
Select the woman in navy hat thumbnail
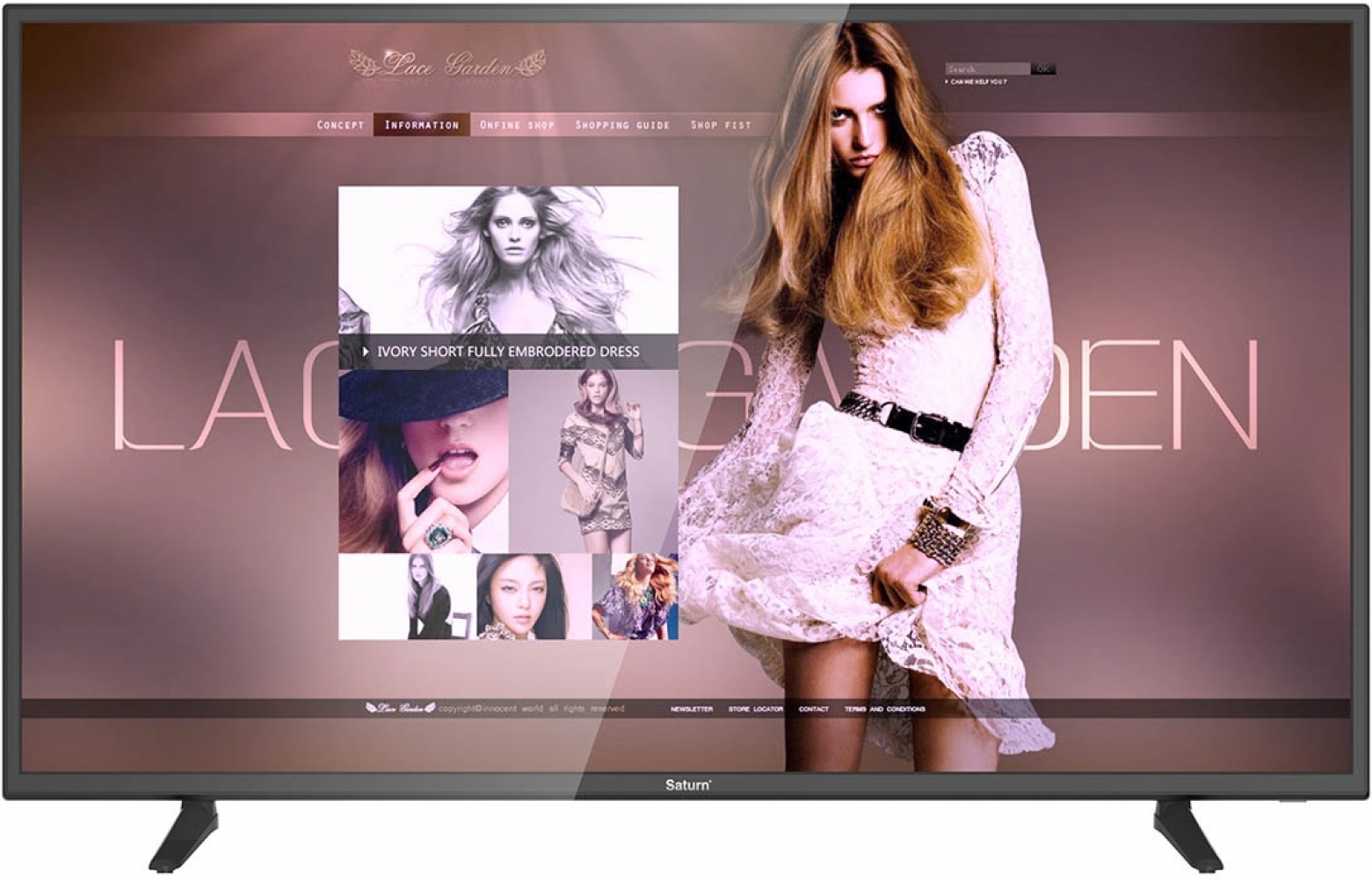(423, 461)
